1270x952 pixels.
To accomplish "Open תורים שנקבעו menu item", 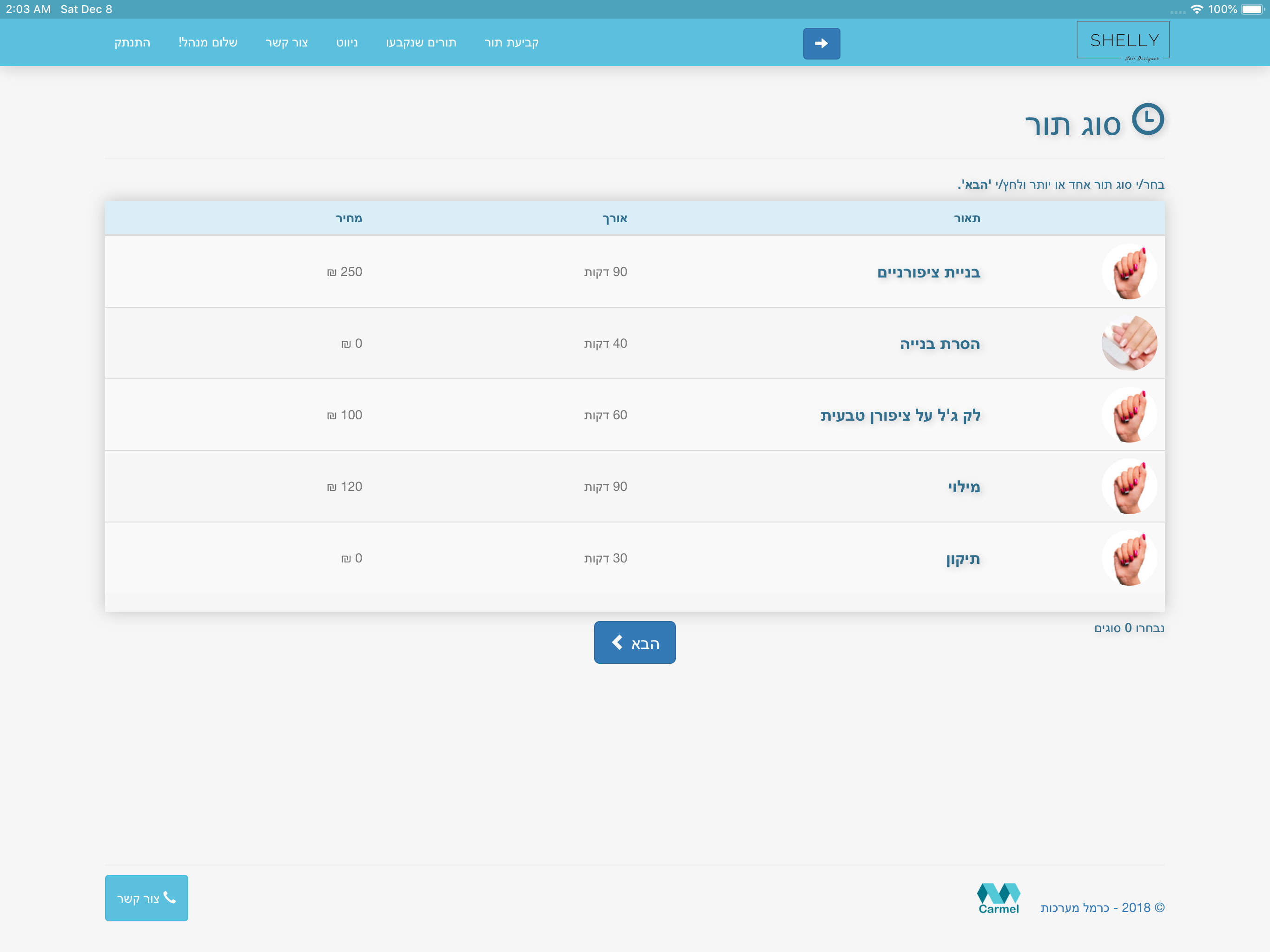I will pos(421,42).
